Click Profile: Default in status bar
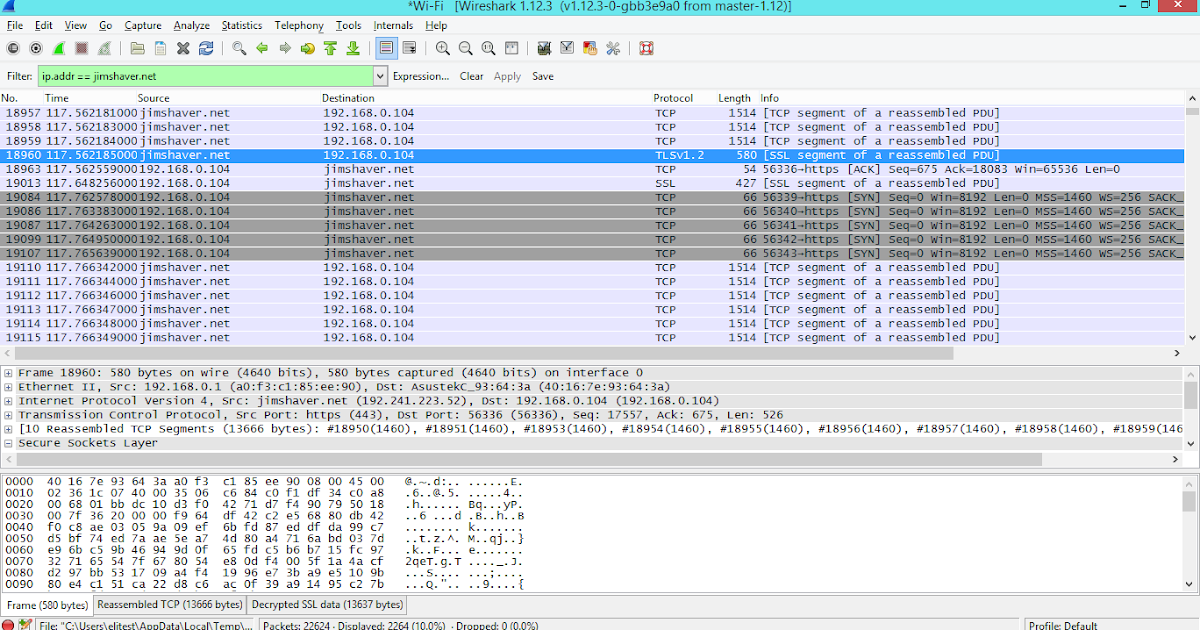 click(1063, 625)
